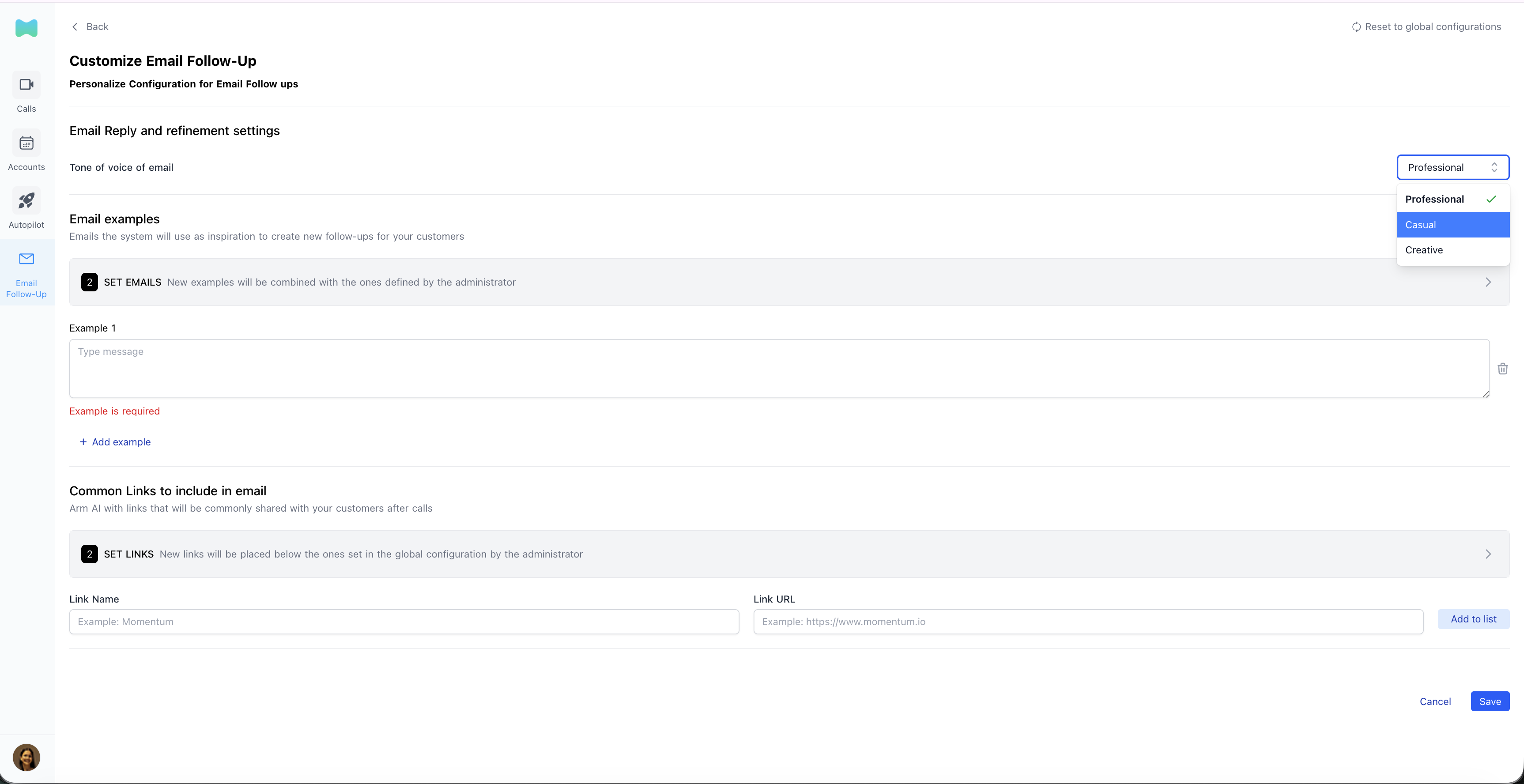
Task: Choose Casual tone from dropdown list
Action: [x=1452, y=225]
